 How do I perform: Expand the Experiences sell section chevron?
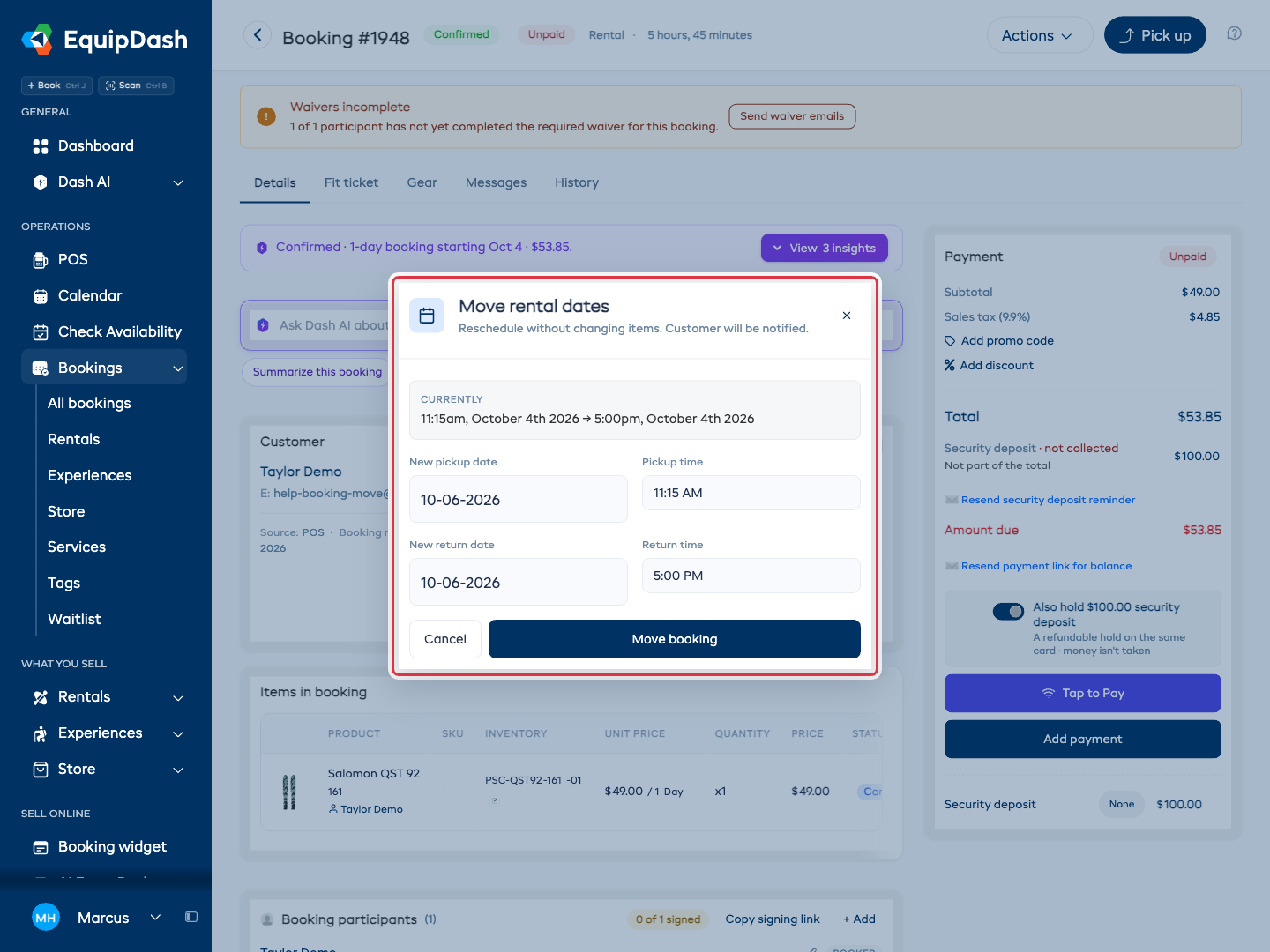point(178,733)
